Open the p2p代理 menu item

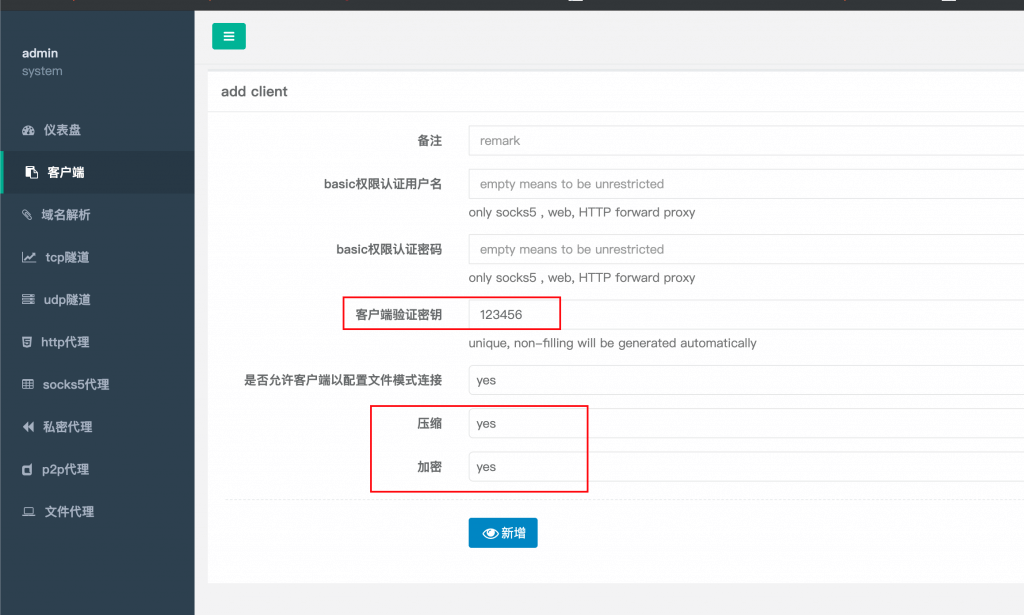(x=66, y=470)
